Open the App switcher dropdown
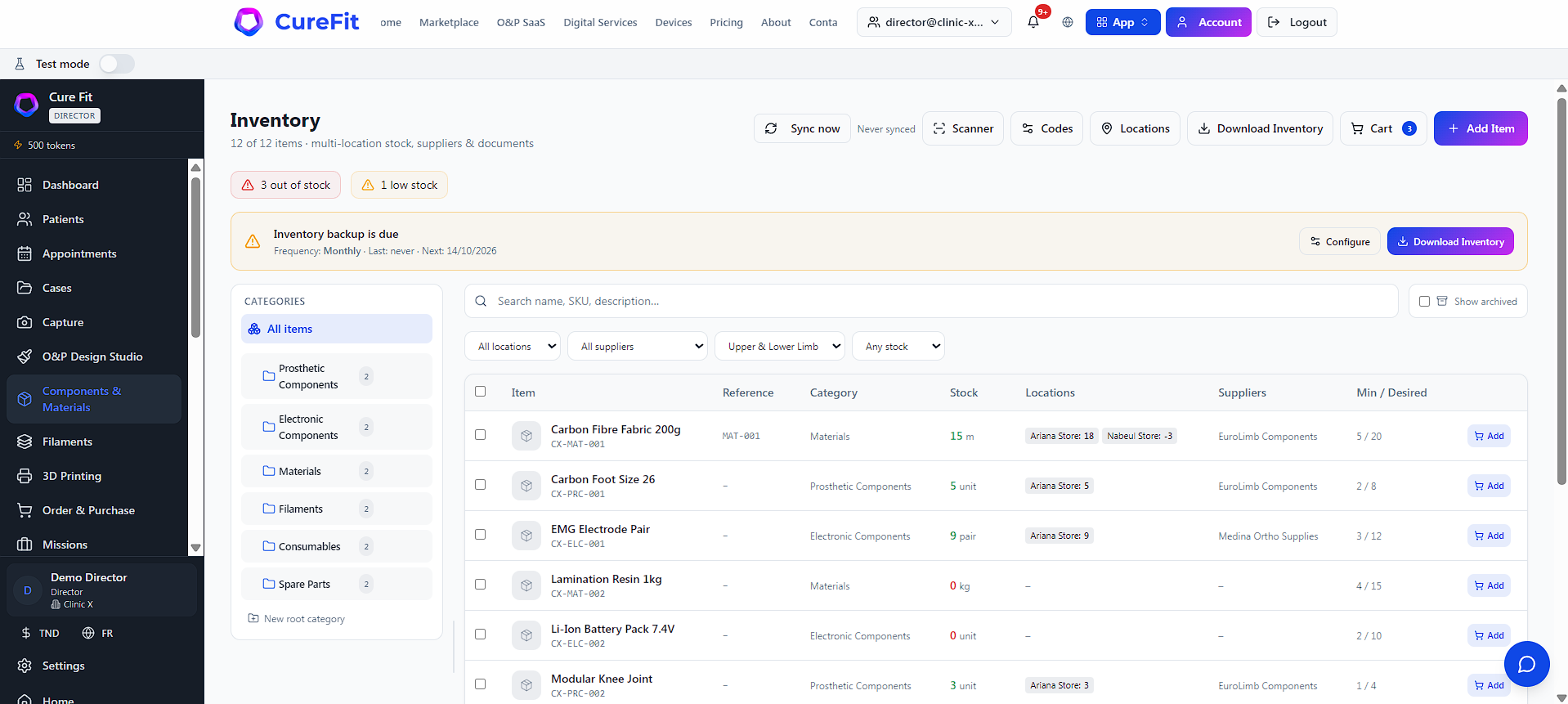 point(1122,22)
